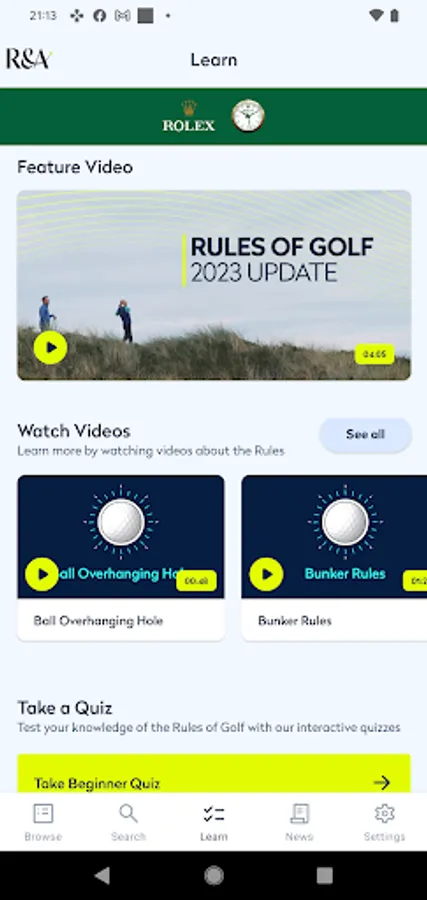Tap the Android recent apps square button

point(325,875)
